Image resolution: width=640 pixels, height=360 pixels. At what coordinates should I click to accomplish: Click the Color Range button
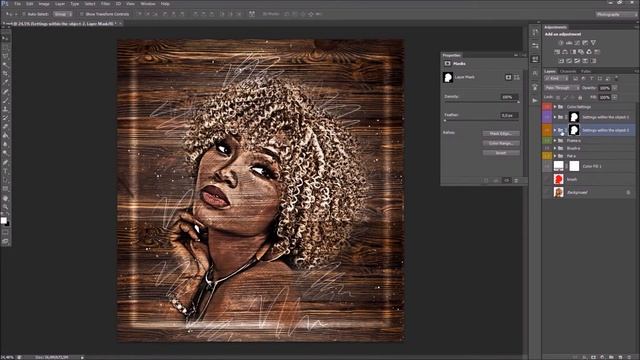tap(501, 143)
